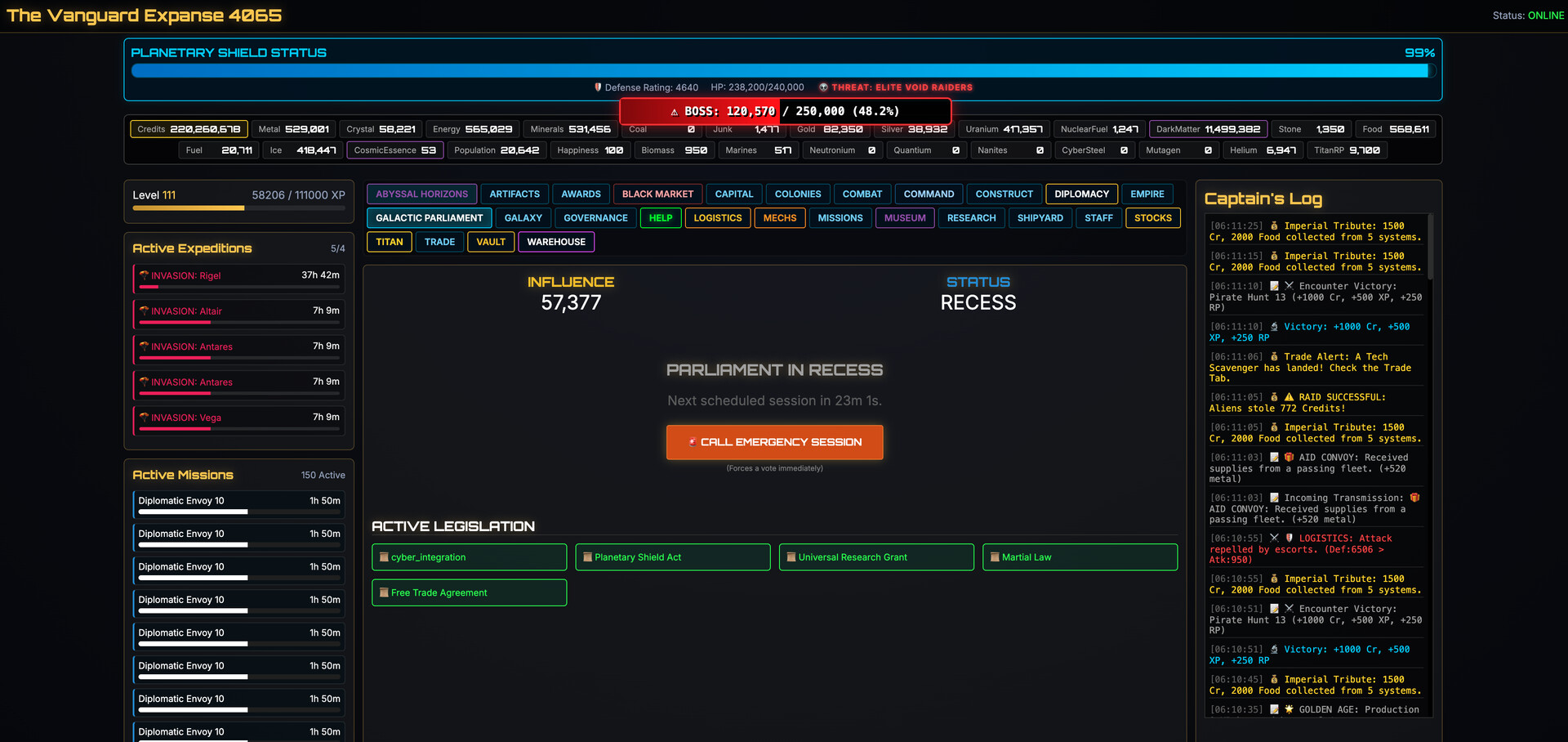Screen dimensions: 1568x742
Task: Open the DIPLOMACY tab
Action: pos(1081,194)
